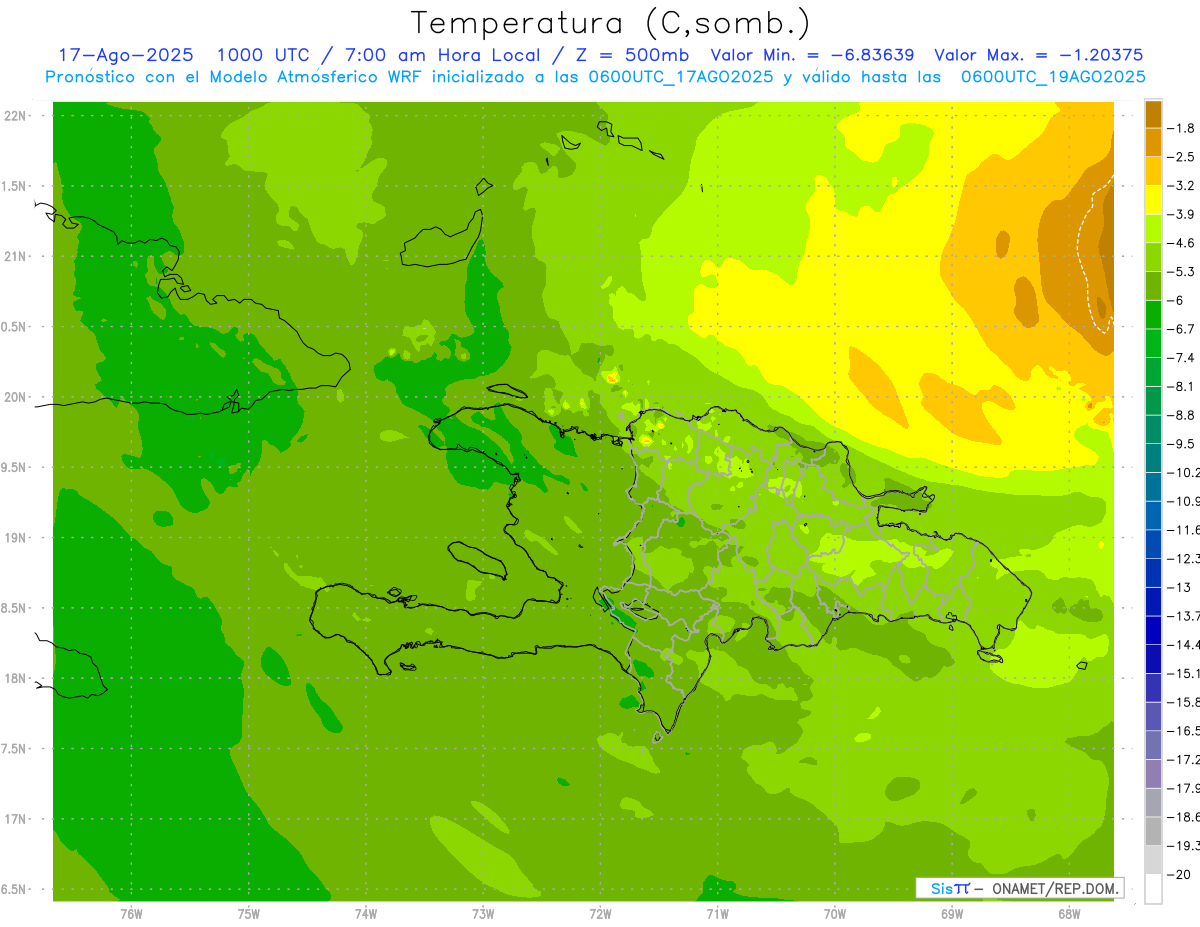Click the "20N" latitude label

click(15, 397)
